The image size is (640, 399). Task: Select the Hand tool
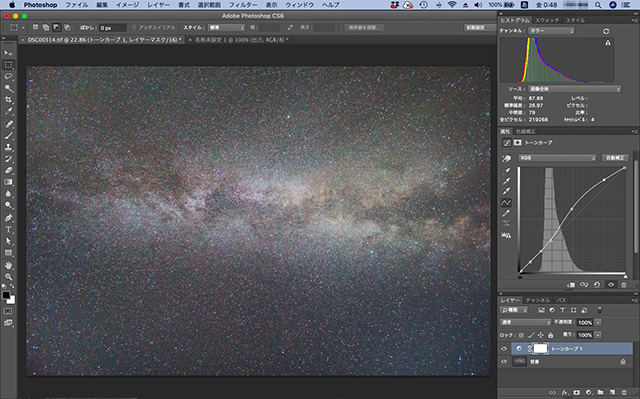8,265
